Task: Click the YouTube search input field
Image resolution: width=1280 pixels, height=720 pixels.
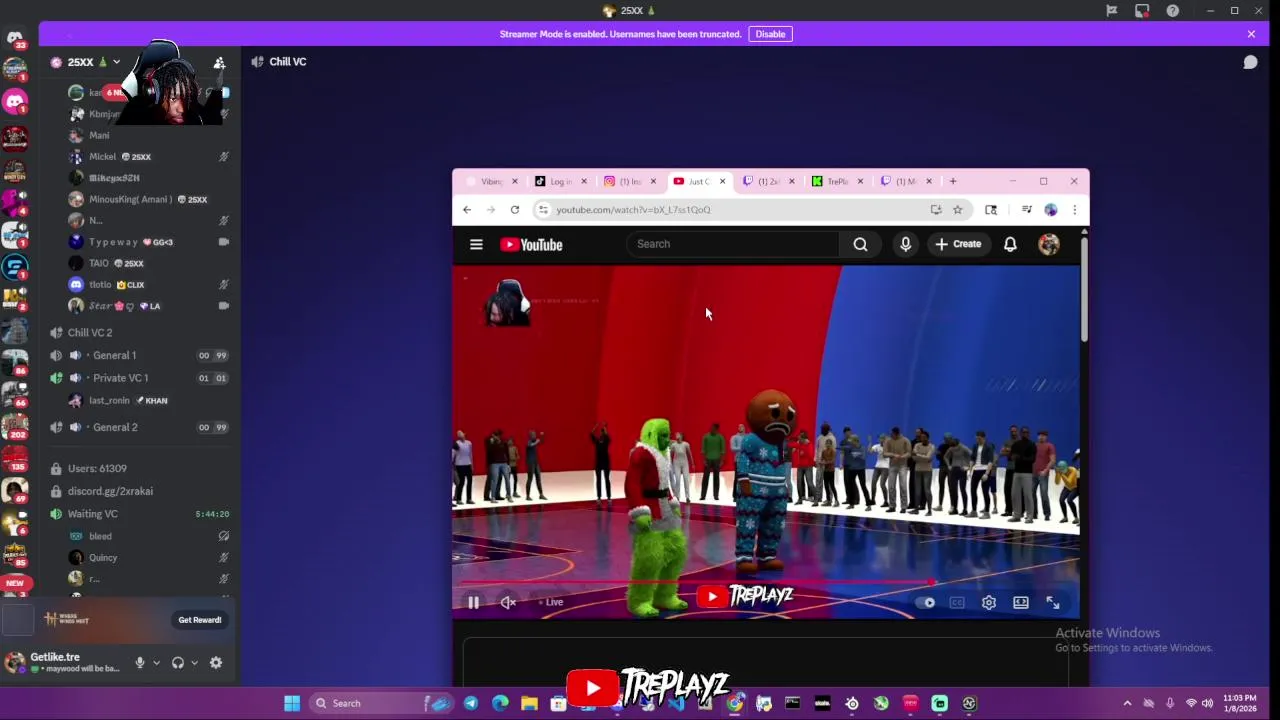Action: click(x=733, y=244)
